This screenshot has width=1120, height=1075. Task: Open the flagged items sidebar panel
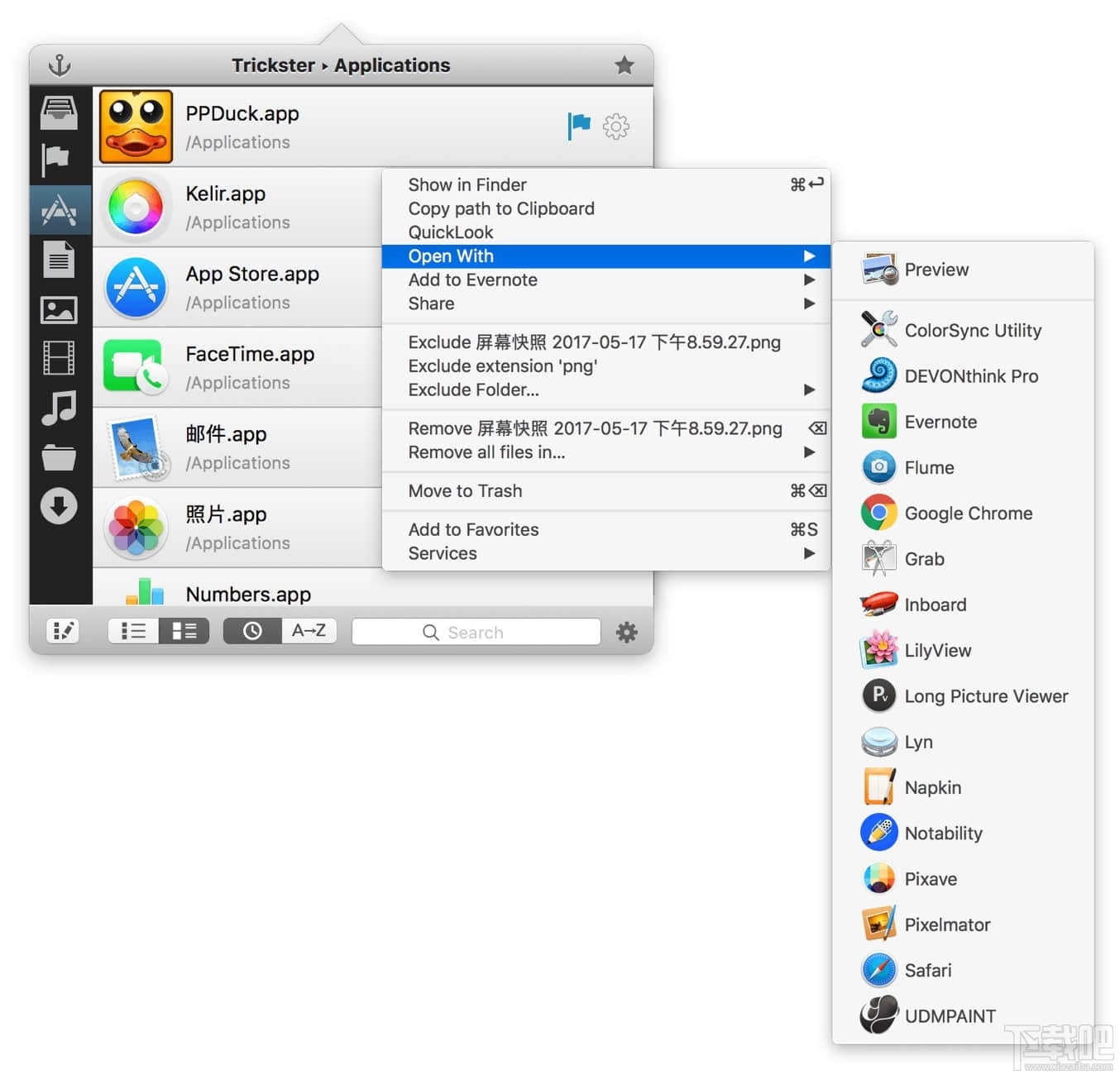pos(58,160)
